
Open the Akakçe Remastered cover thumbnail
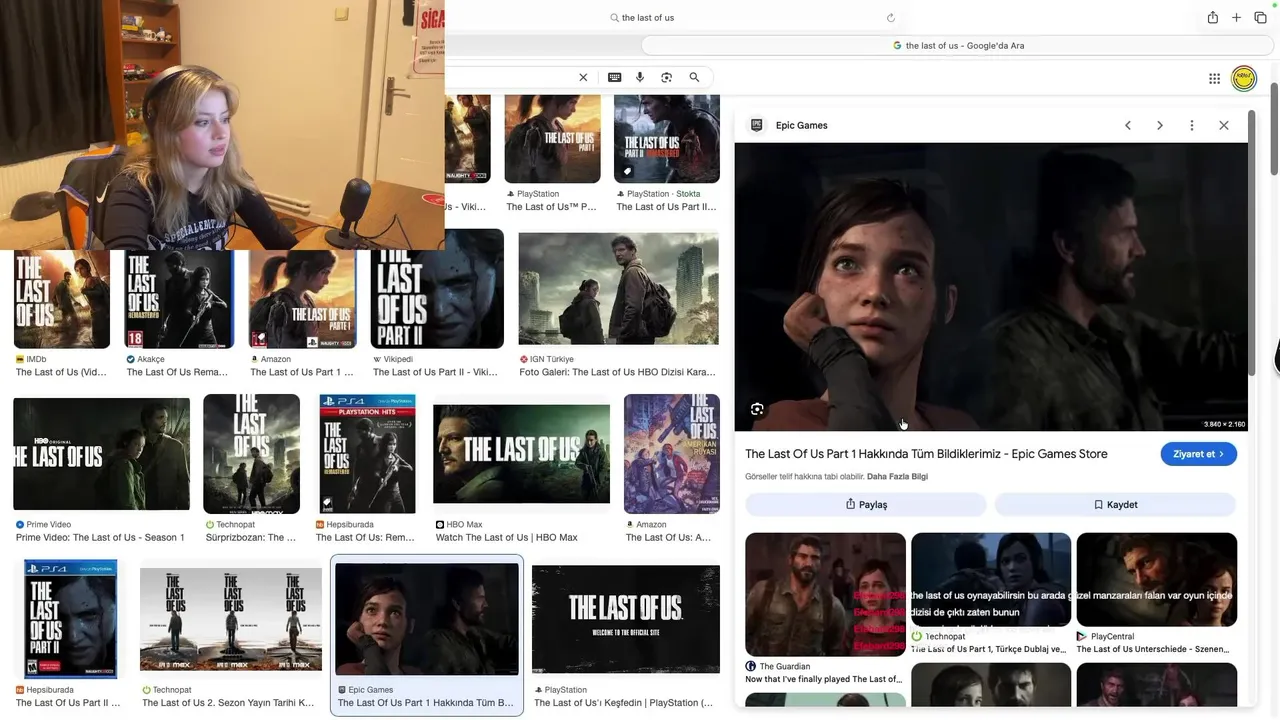pyautogui.click(x=178, y=299)
